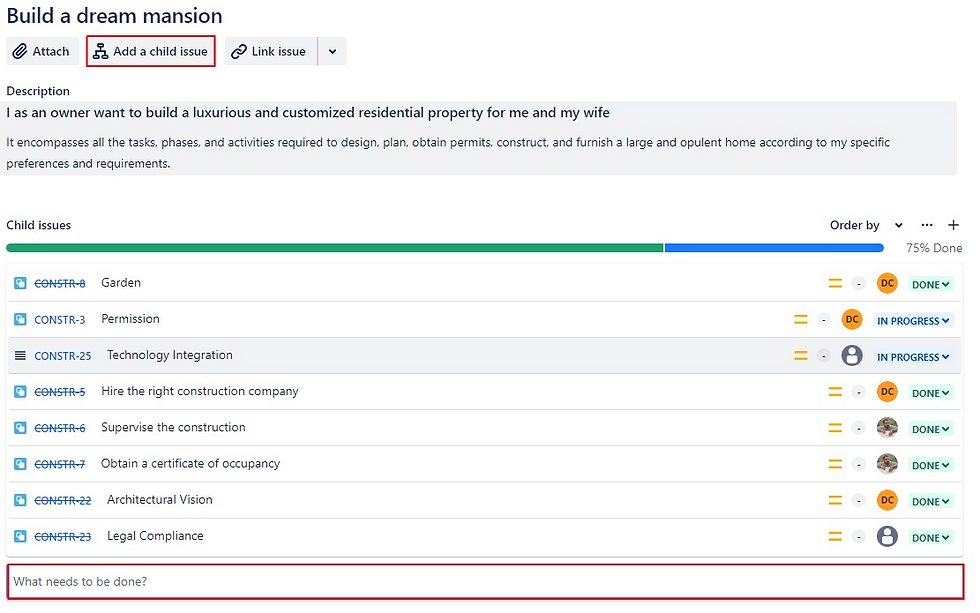
Task: Open the CONSTR-3 issue link
Action: (60, 319)
